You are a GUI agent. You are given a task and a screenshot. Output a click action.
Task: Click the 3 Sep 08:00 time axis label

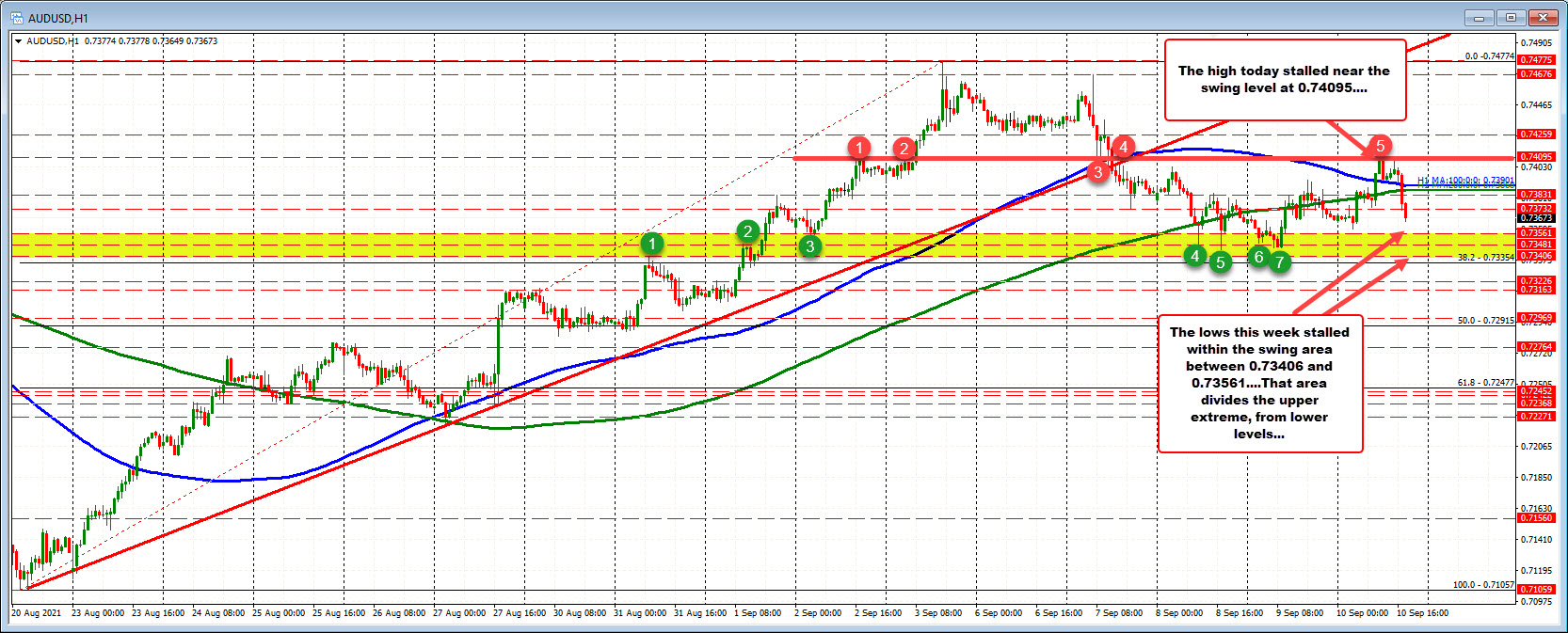(938, 613)
